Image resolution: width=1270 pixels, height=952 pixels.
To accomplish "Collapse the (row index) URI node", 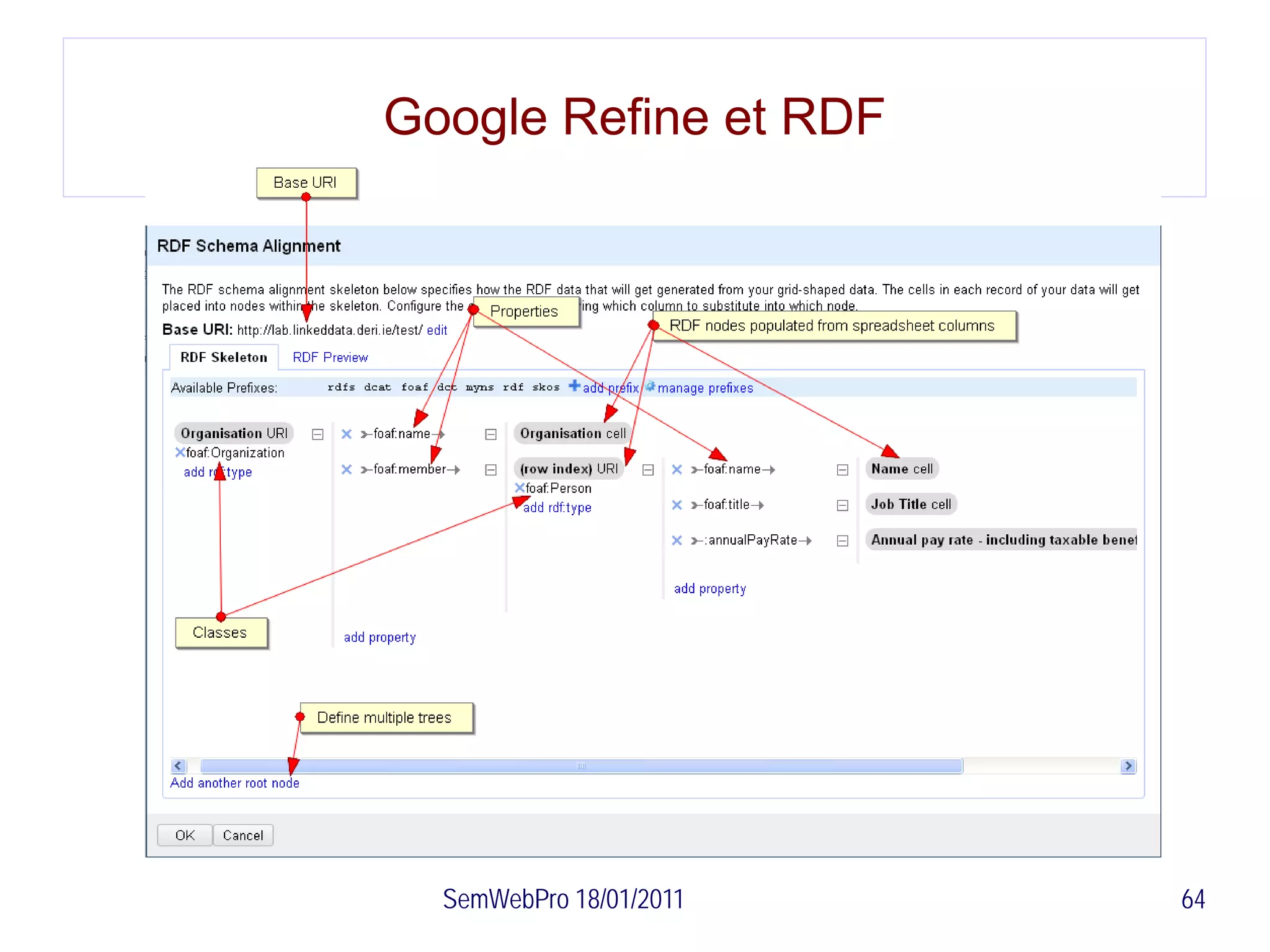I will (648, 470).
